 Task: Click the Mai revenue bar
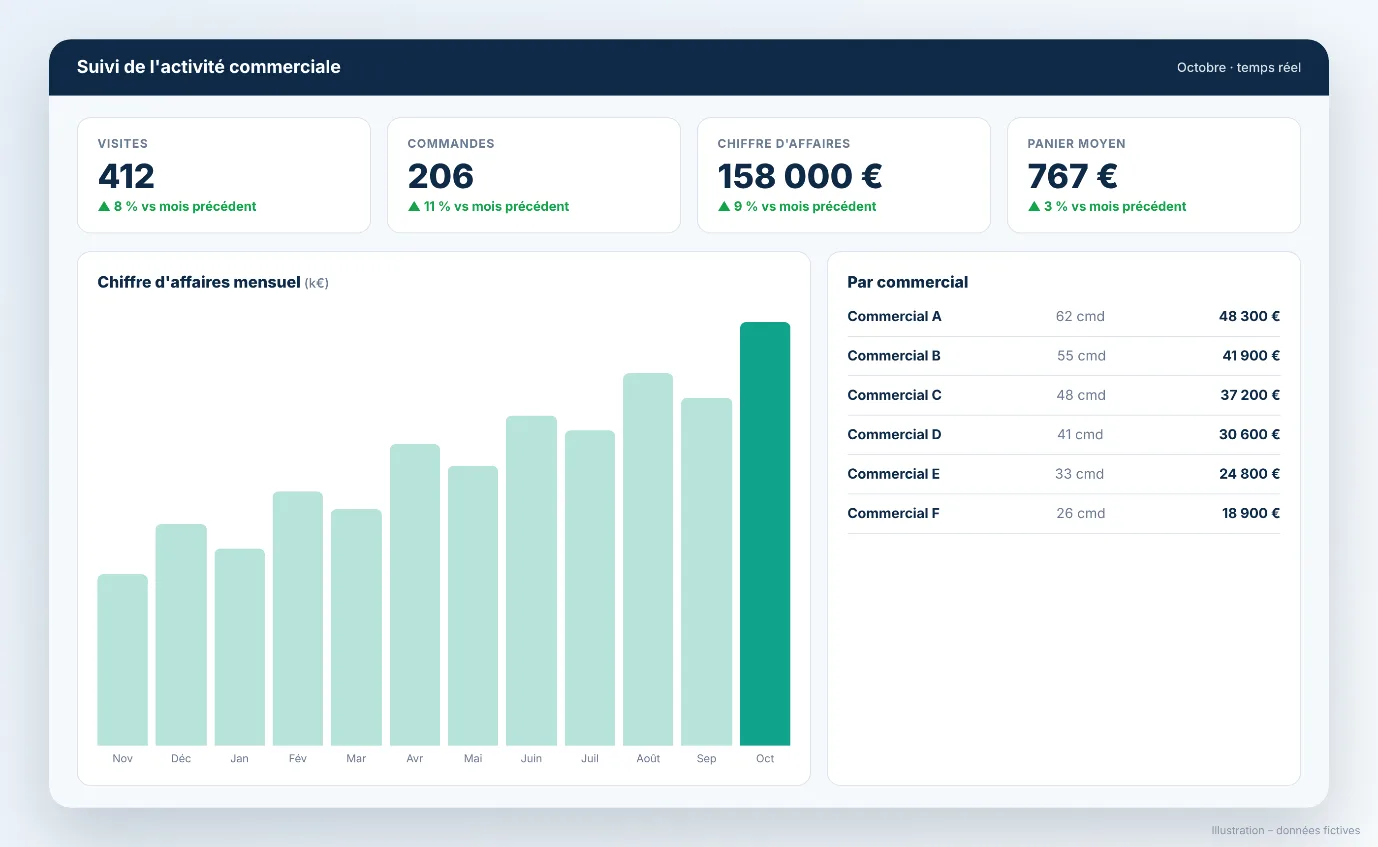point(473,606)
